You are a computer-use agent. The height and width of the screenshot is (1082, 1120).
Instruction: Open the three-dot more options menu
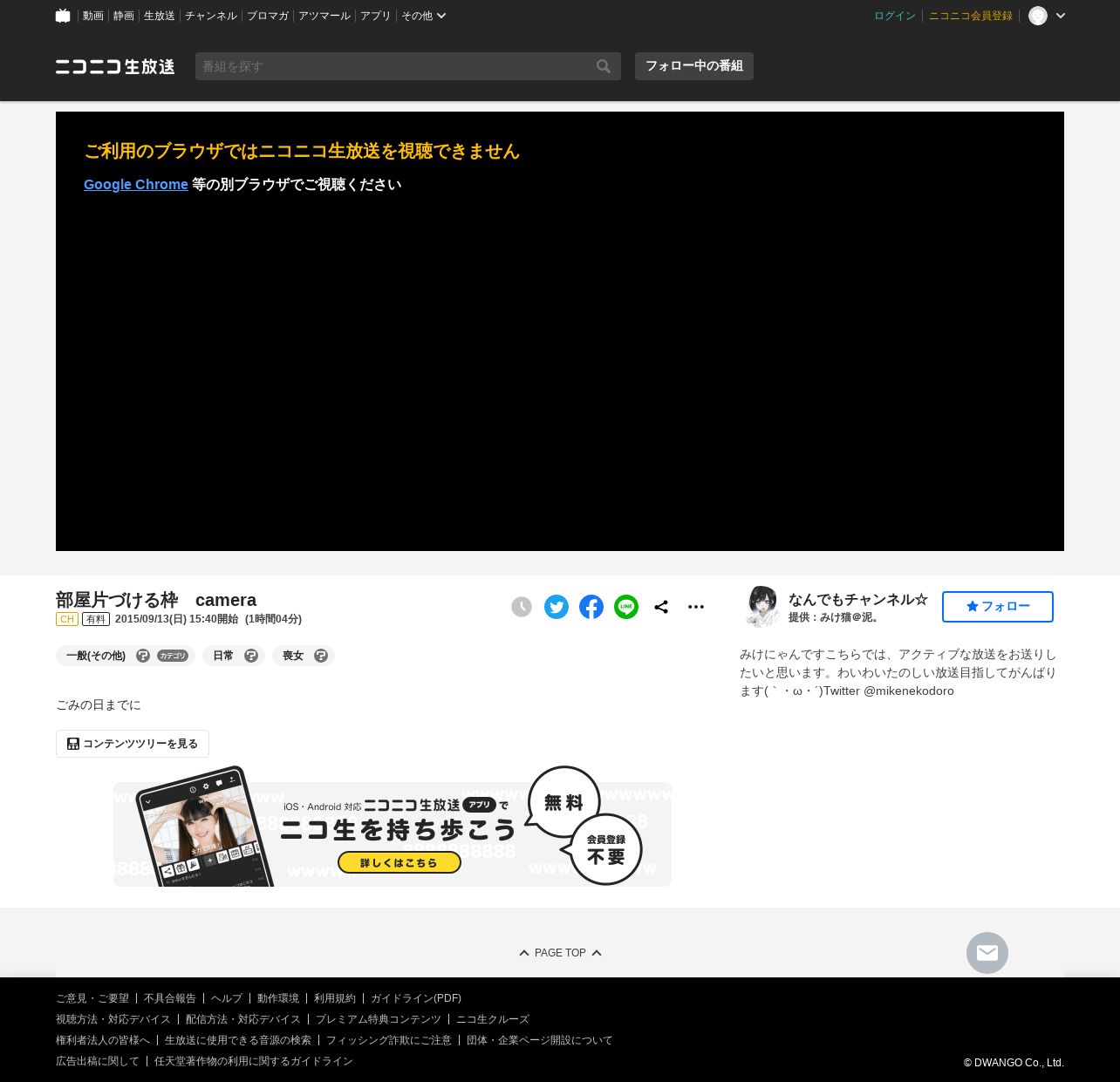[x=696, y=607]
